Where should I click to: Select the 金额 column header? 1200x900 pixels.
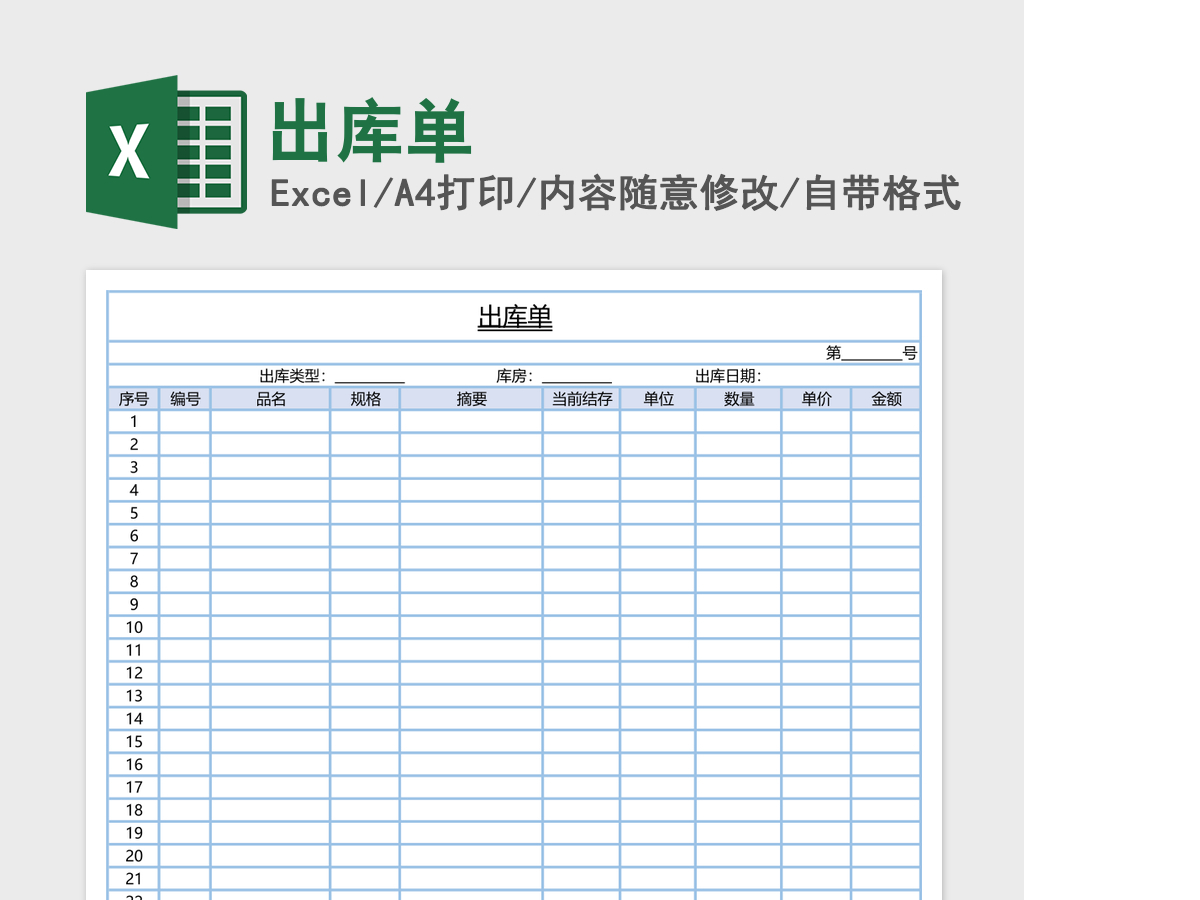886,399
